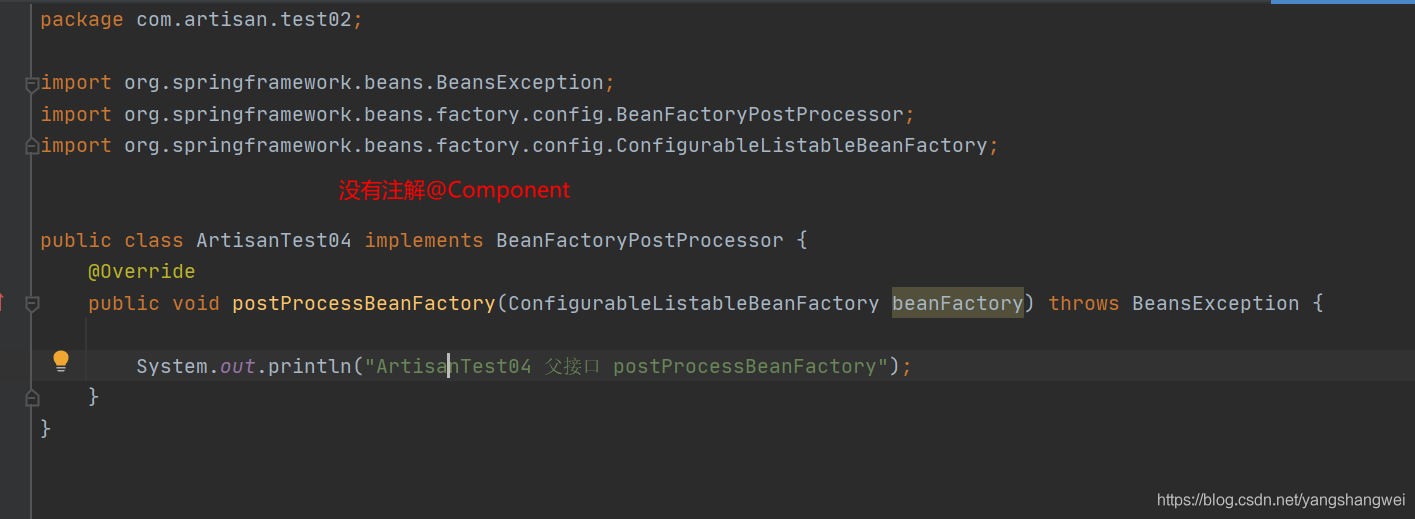The height and width of the screenshot is (519, 1415).
Task: Click the @Override annotation
Action: point(141,272)
